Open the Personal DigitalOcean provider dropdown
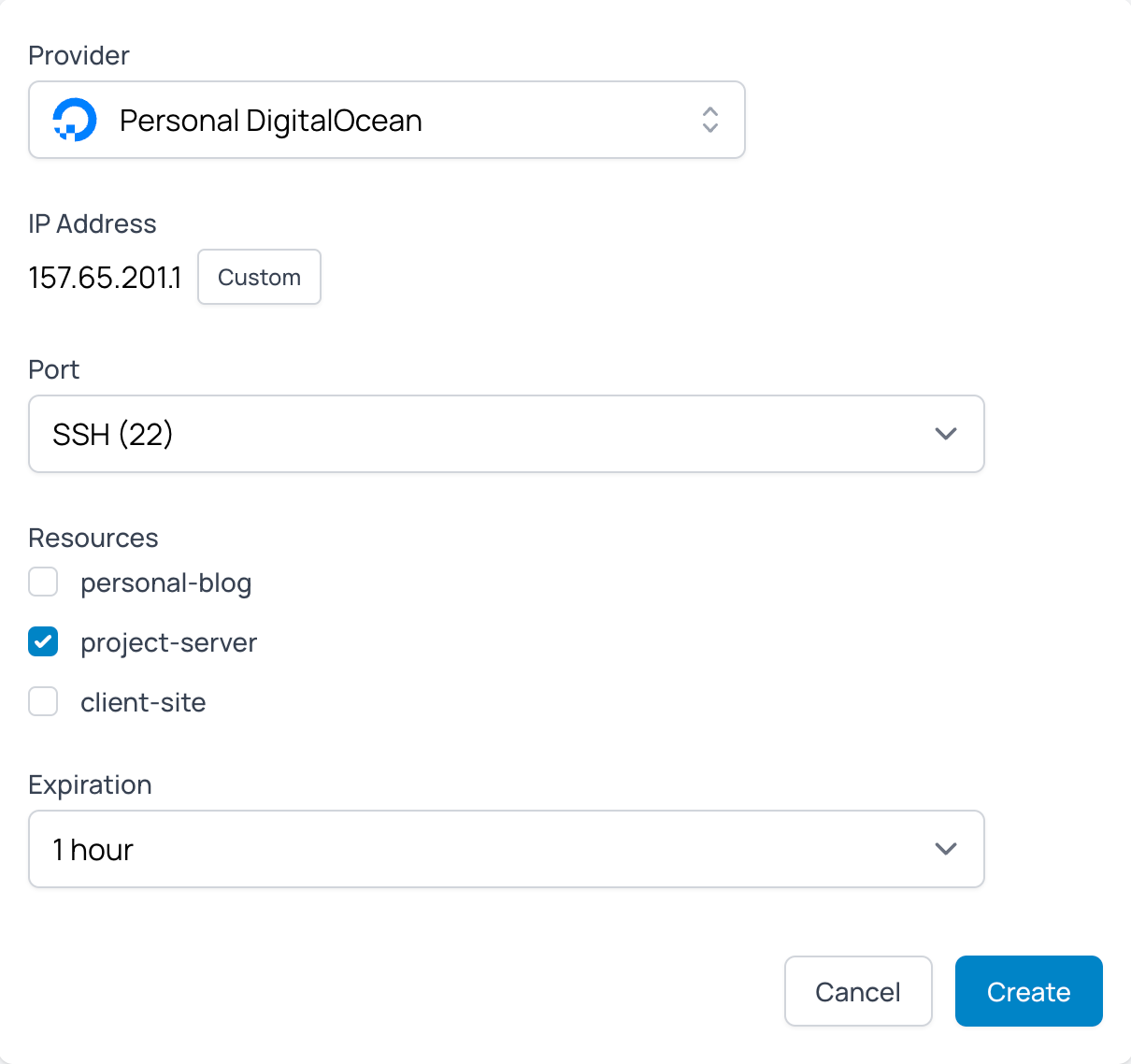1131x1064 pixels. coord(387,120)
